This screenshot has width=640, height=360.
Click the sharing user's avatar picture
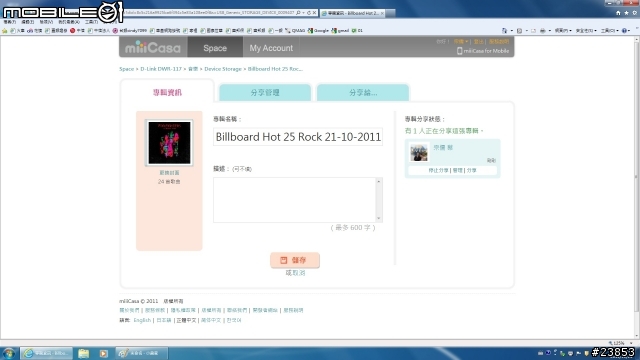click(419, 152)
